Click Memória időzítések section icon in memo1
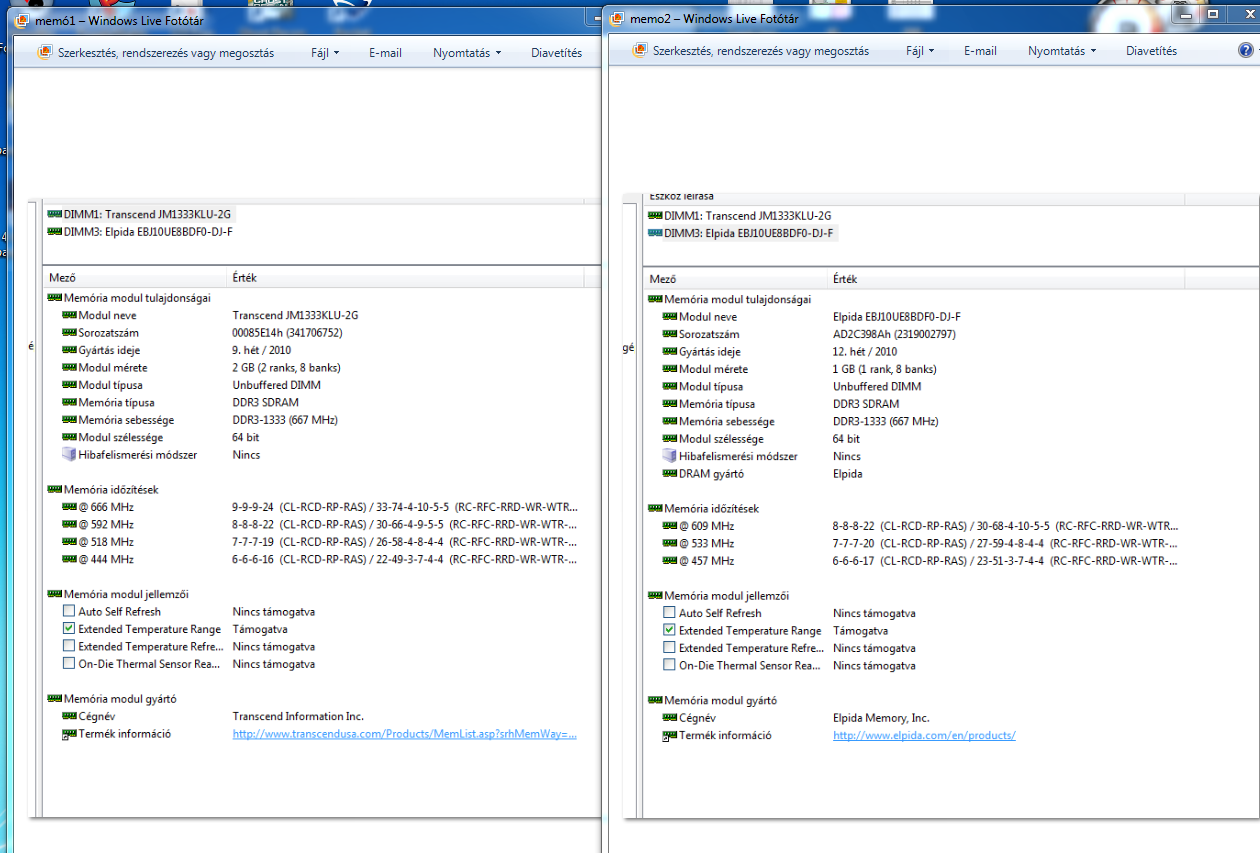This screenshot has width=1260, height=853. point(54,489)
